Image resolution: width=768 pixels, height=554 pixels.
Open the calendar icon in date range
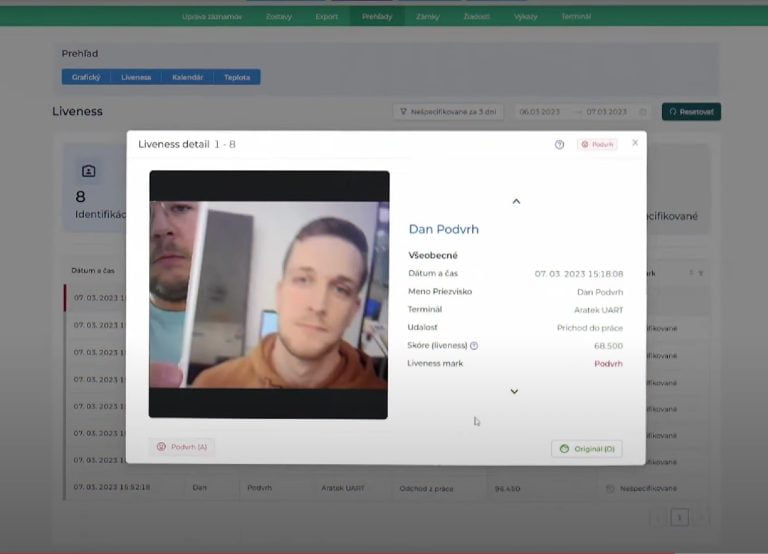(x=642, y=112)
